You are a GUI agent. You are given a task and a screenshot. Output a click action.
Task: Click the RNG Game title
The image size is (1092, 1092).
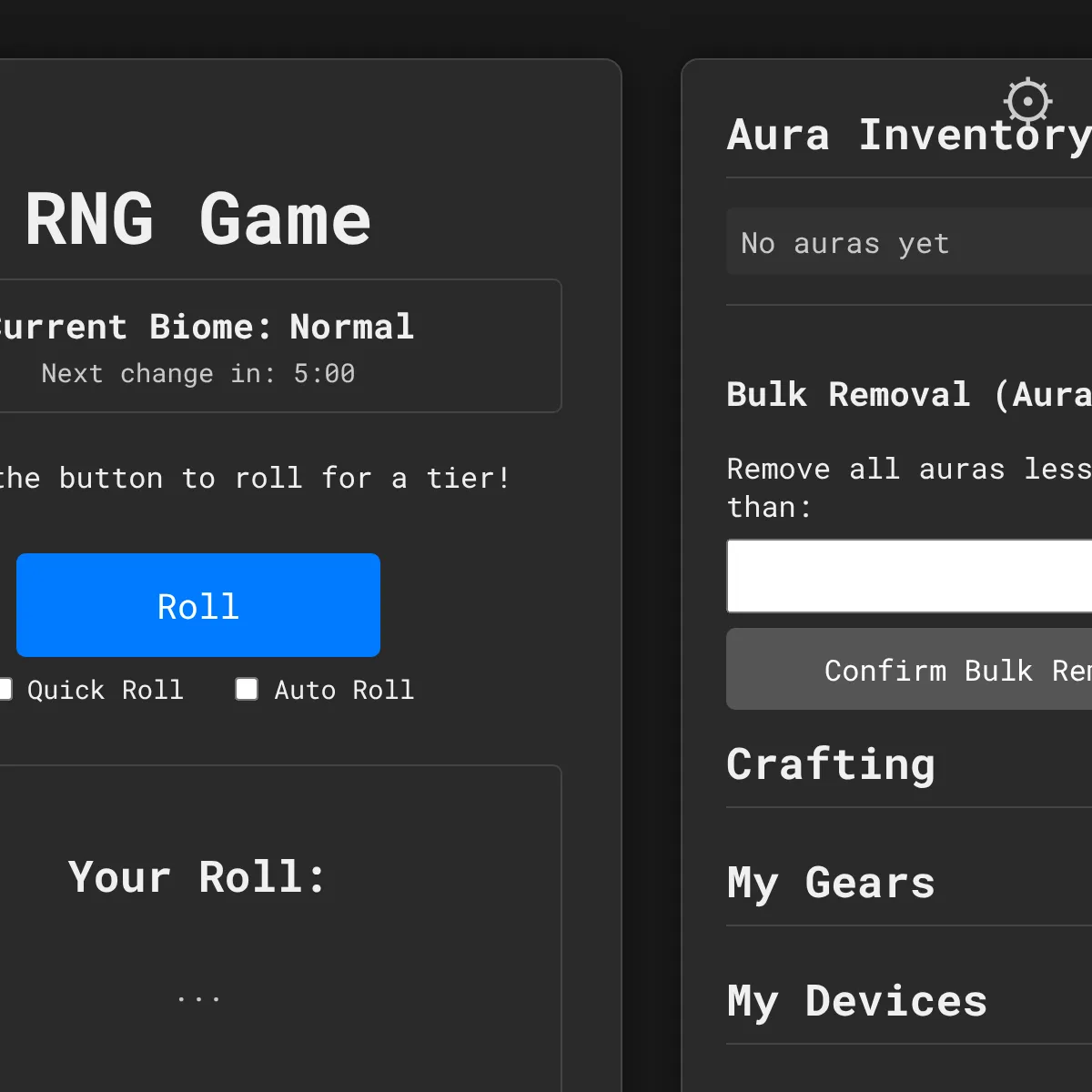(198, 219)
